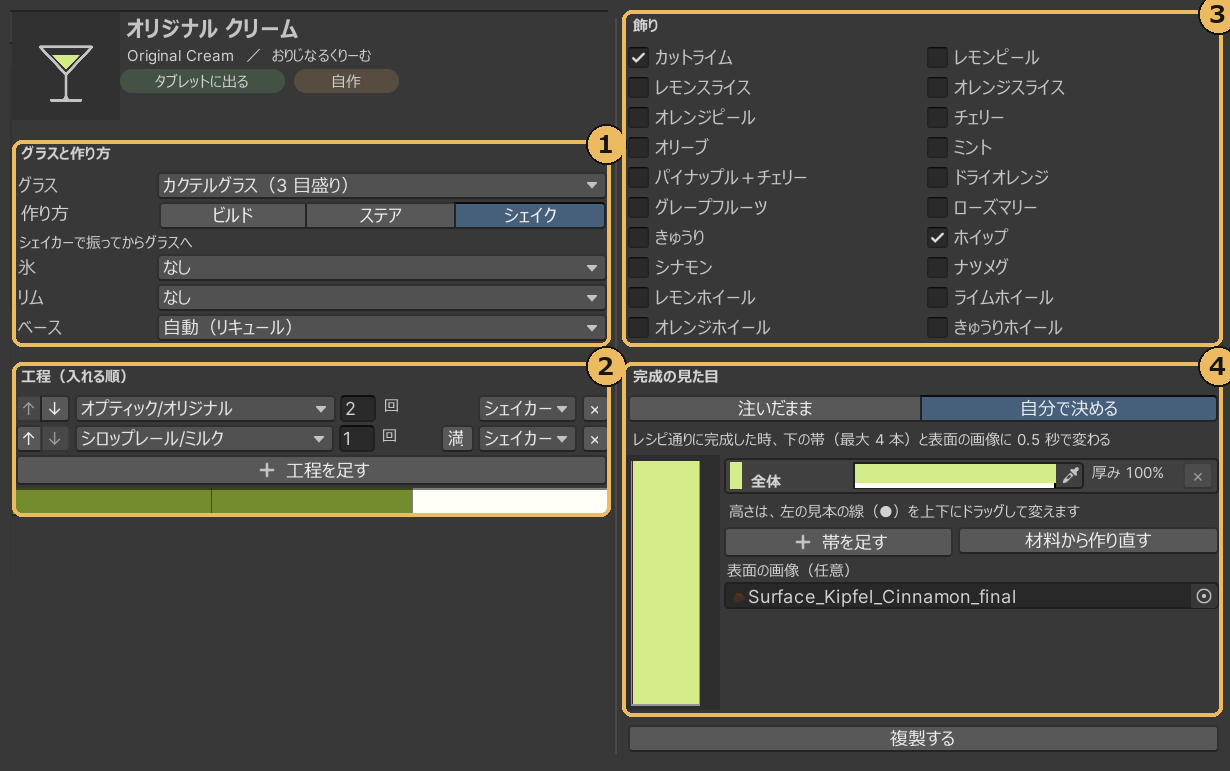Image resolution: width=1230 pixels, height=771 pixels.
Task: Tick the ナツメグ garnish checkbox
Action: (937, 267)
